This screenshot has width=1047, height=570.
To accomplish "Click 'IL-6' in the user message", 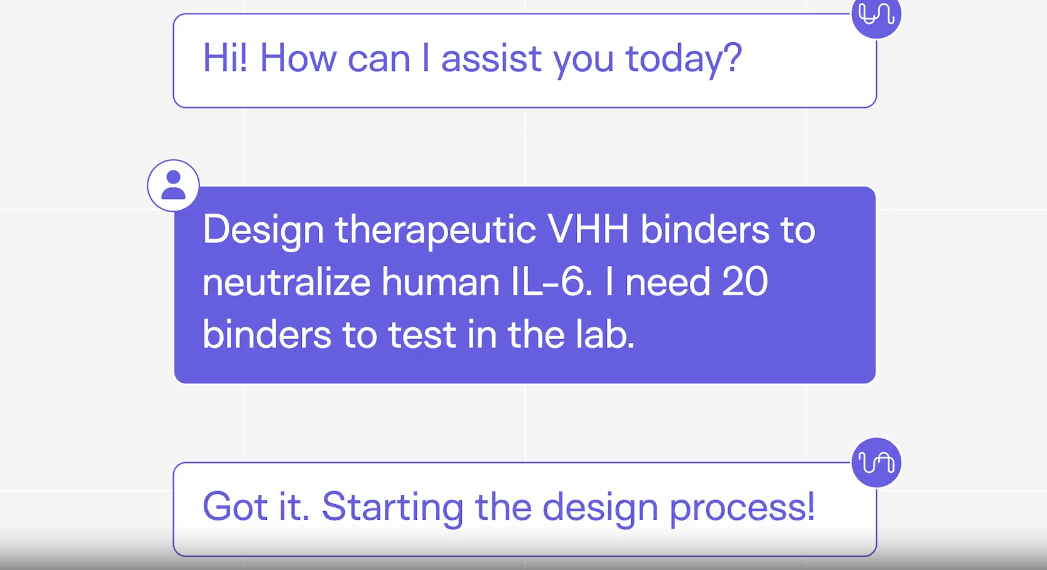I will coord(552,282).
